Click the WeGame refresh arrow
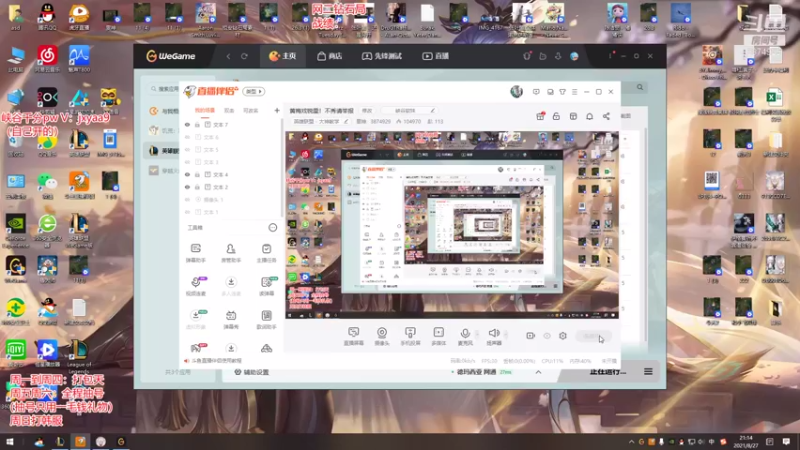The image size is (800, 450). (244, 56)
